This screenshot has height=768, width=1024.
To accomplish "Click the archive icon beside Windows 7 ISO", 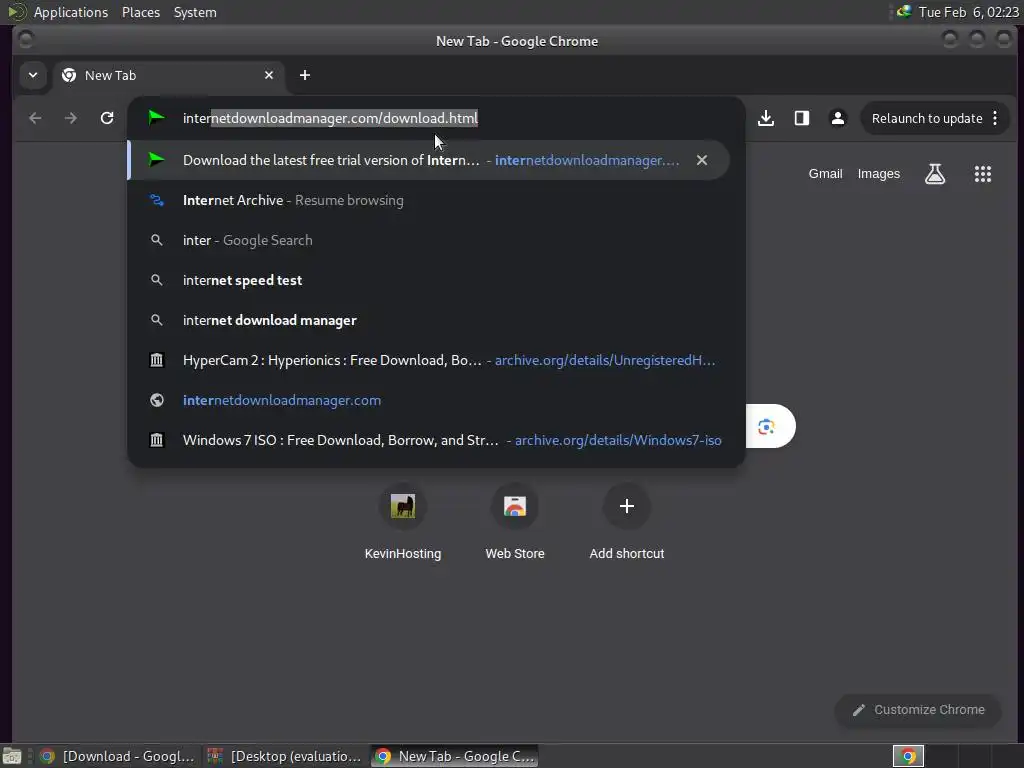I will (157, 440).
